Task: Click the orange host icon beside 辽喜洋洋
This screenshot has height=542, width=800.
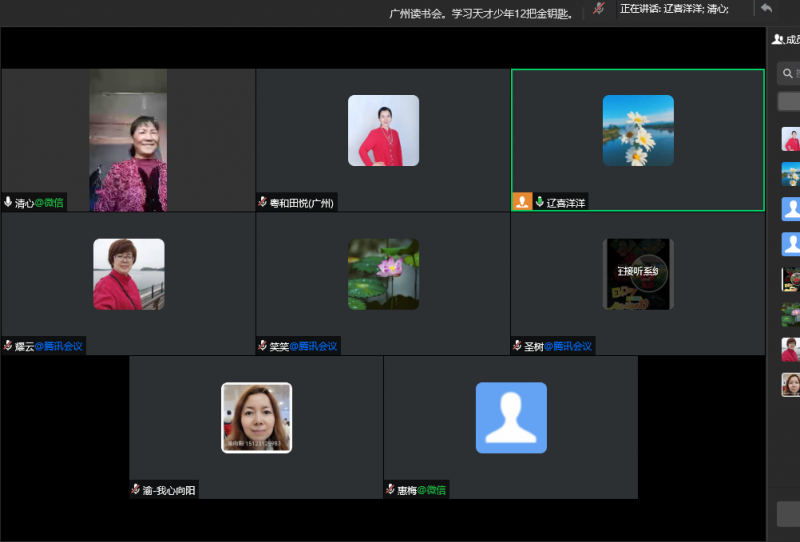Action: tap(522, 202)
